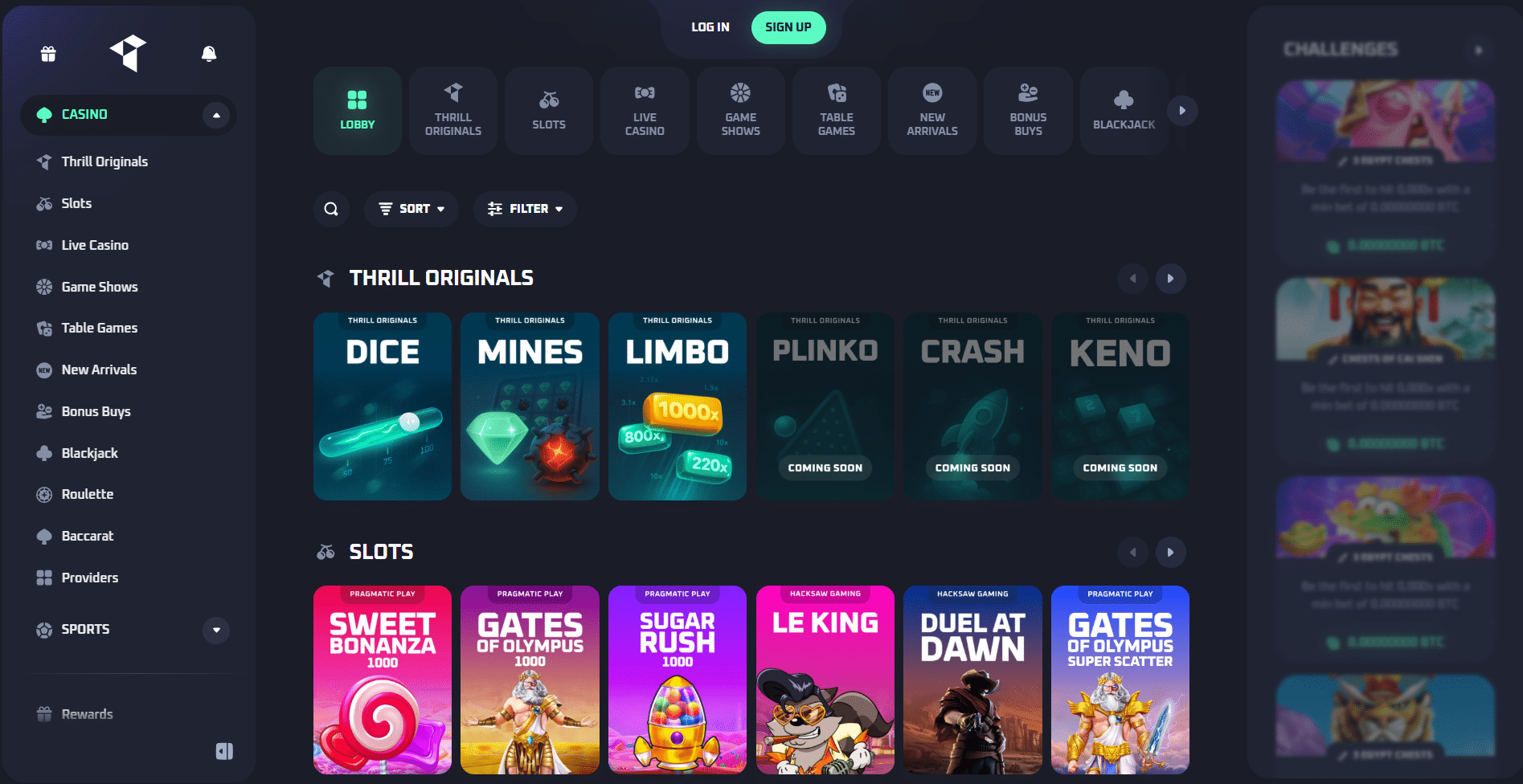Select the Thrill Originals category tab
The image size is (1523, 784).
pyautogui.click(x=453, y=111)
